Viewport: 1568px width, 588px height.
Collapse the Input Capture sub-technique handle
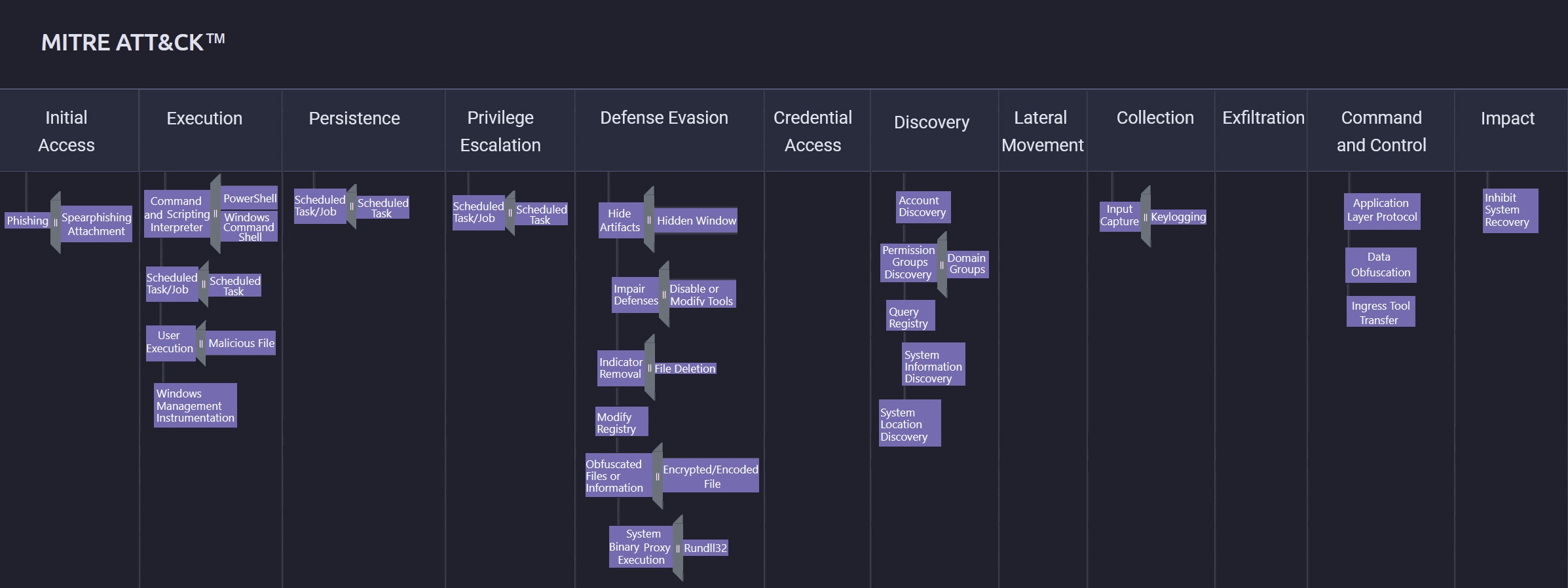coord(1146,217)
